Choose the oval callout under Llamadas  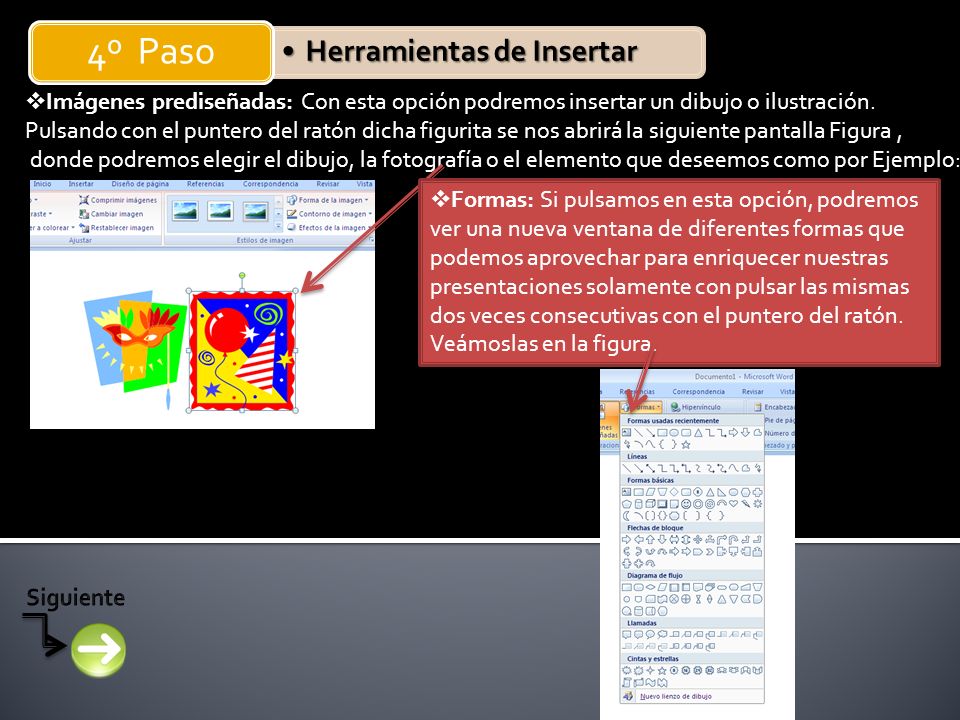tap(650, 634)
